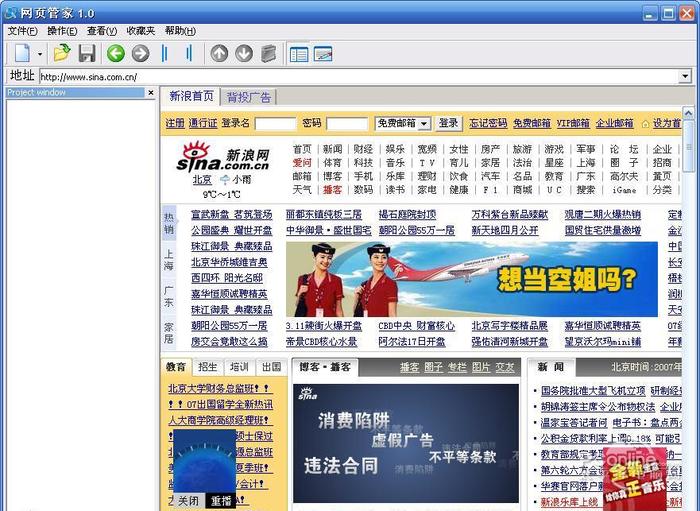This screenshot has height=511, width=700.
Task: Click the 企业邮箱 link
Action: tap(614, 123)
